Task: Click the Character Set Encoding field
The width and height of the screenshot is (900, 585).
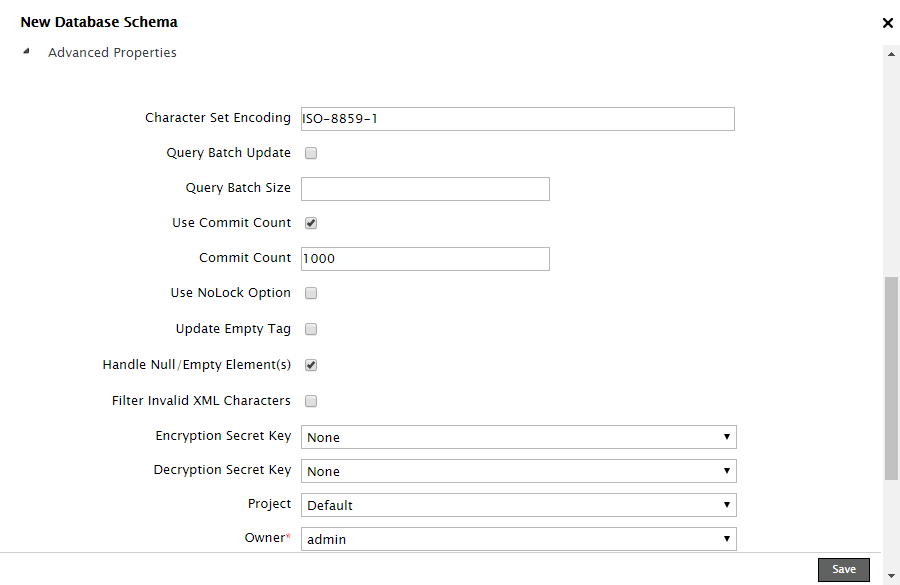Action: coord(517,119)
